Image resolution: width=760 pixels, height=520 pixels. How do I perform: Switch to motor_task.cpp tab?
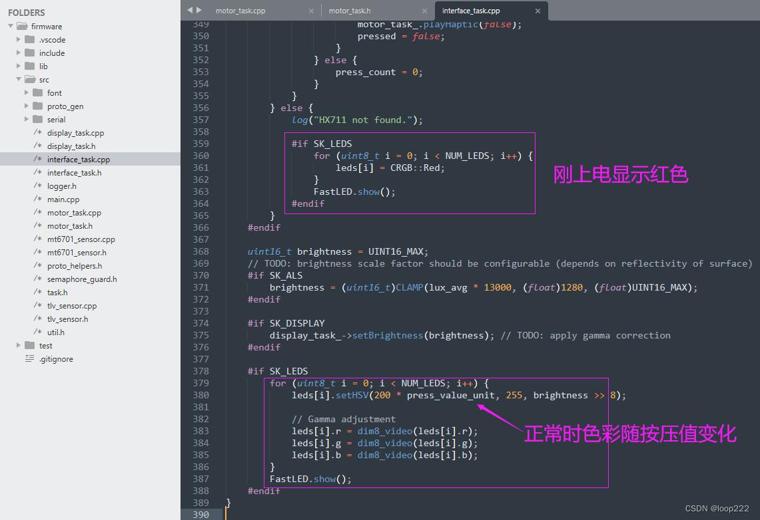[x=240, y=11]
